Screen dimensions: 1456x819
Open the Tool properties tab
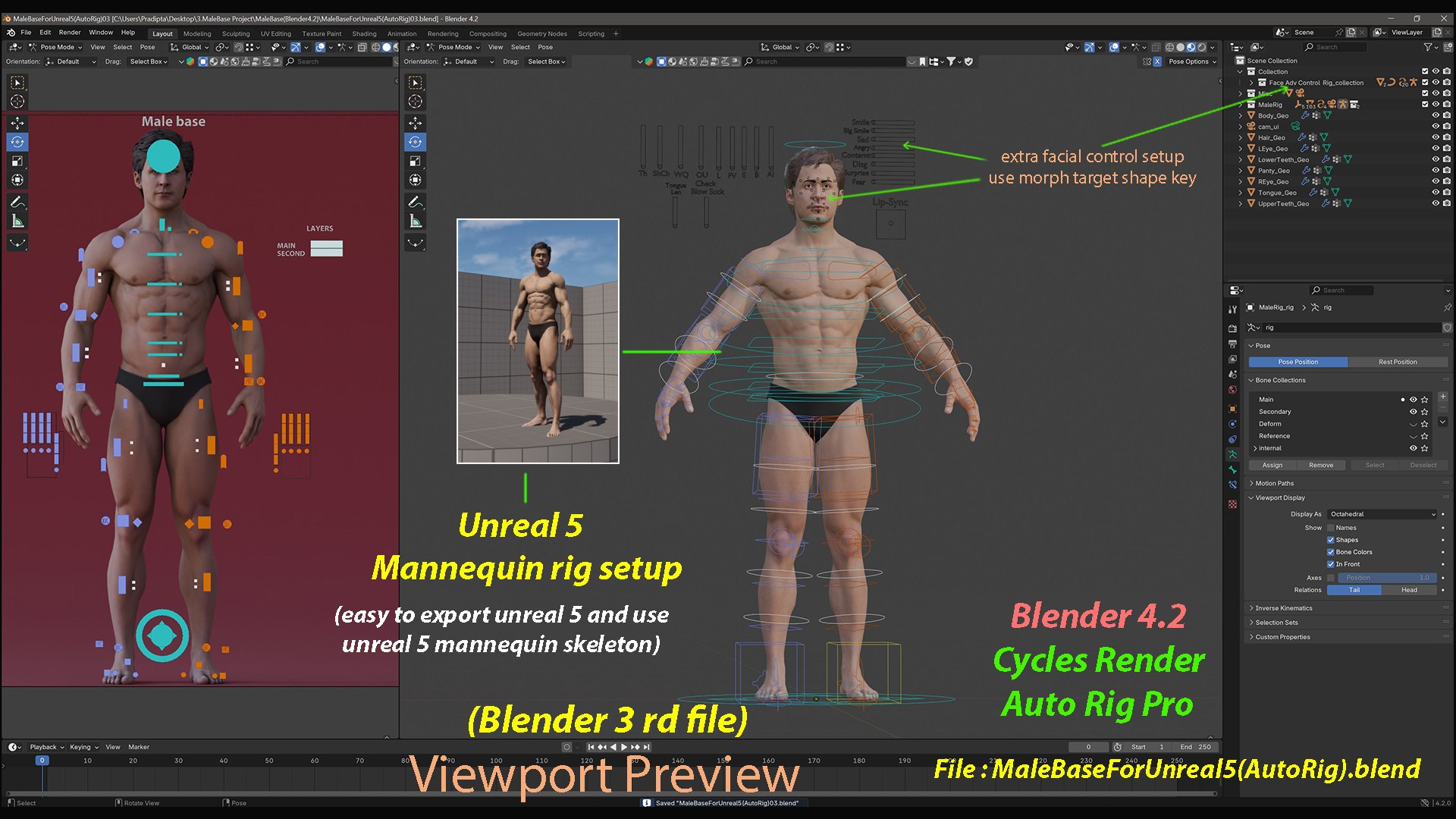(1232, 309)
